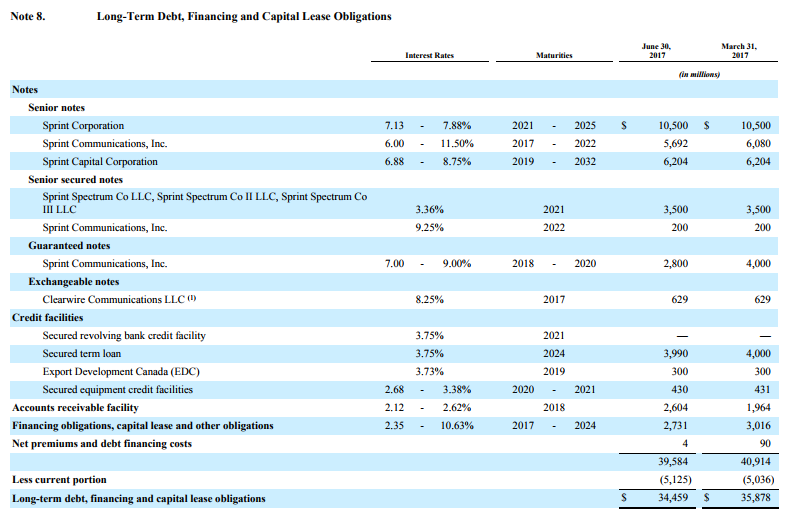
Task: Click the '7.88%' rate for Sprint Corporation
Action: pos(457,125)
